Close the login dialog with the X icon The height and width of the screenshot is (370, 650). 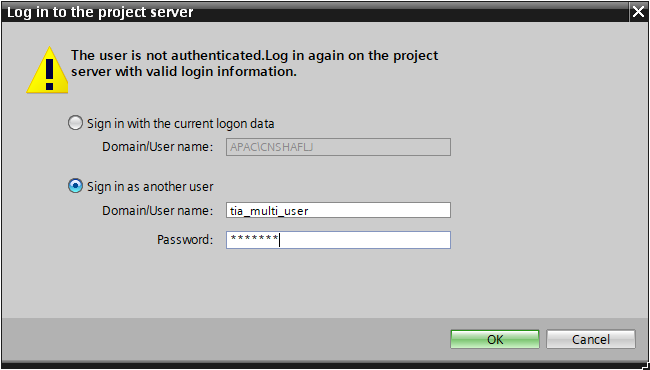pos(638,12)
